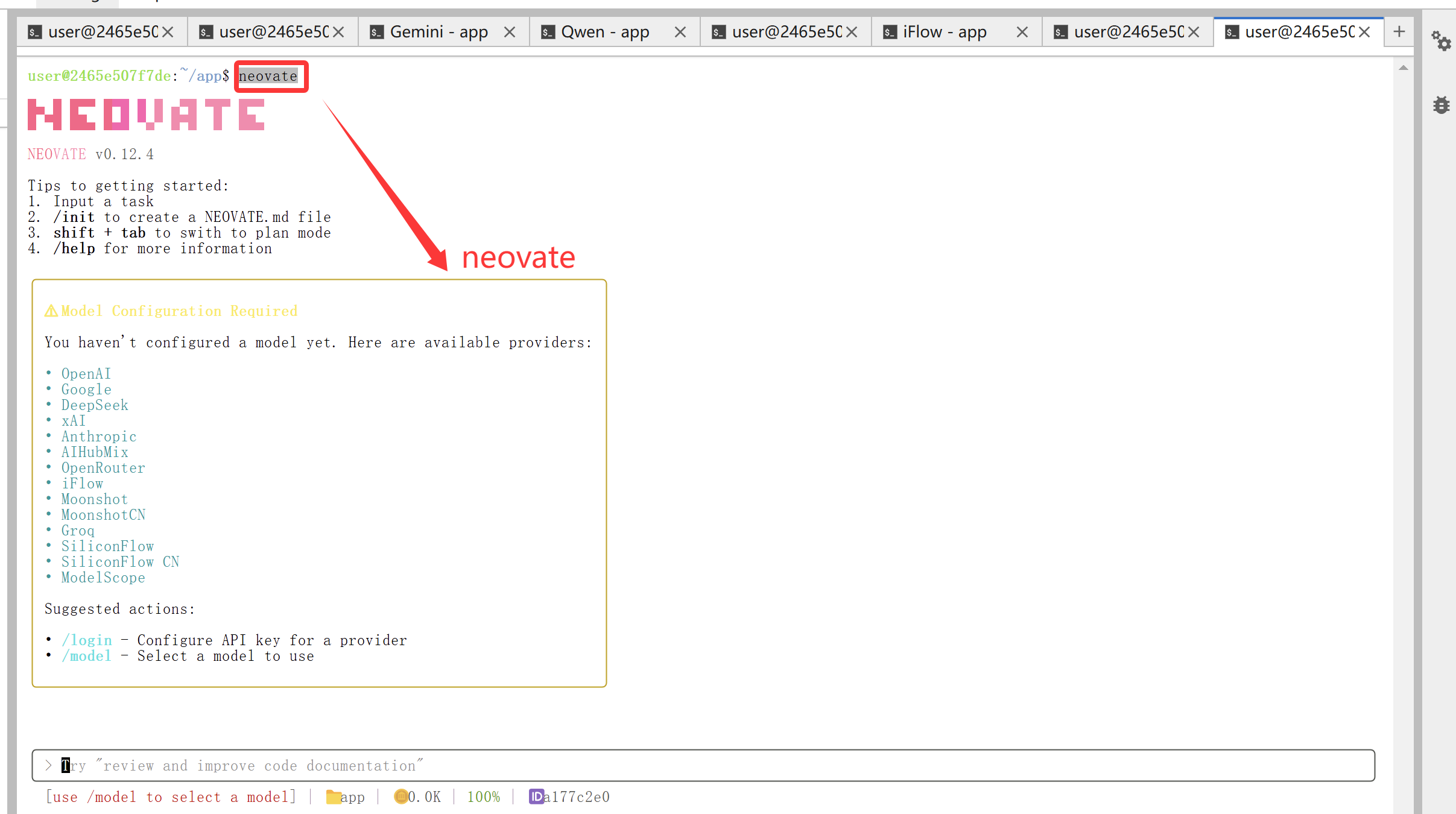
Task: Click the scrollbar up arrow
Action: pyautogui.click(x=1404, y=68)
